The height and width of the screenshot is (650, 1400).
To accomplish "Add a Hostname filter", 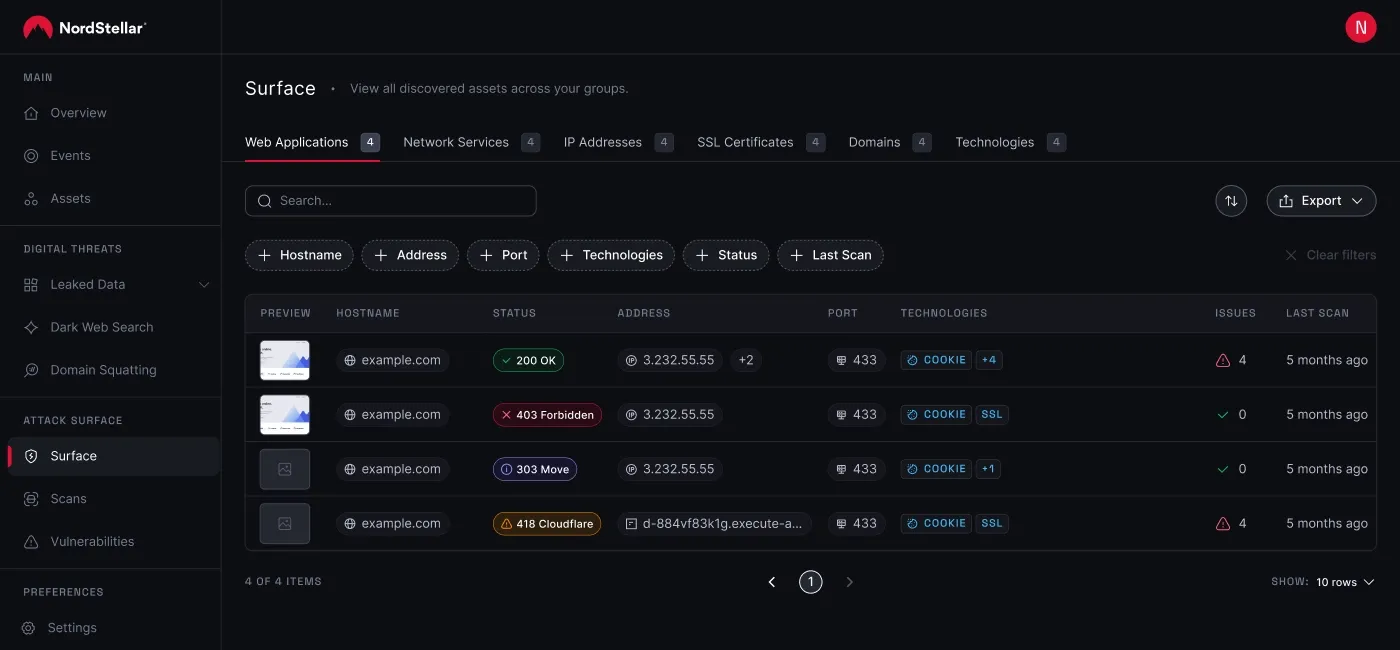I will click(298, 255).
